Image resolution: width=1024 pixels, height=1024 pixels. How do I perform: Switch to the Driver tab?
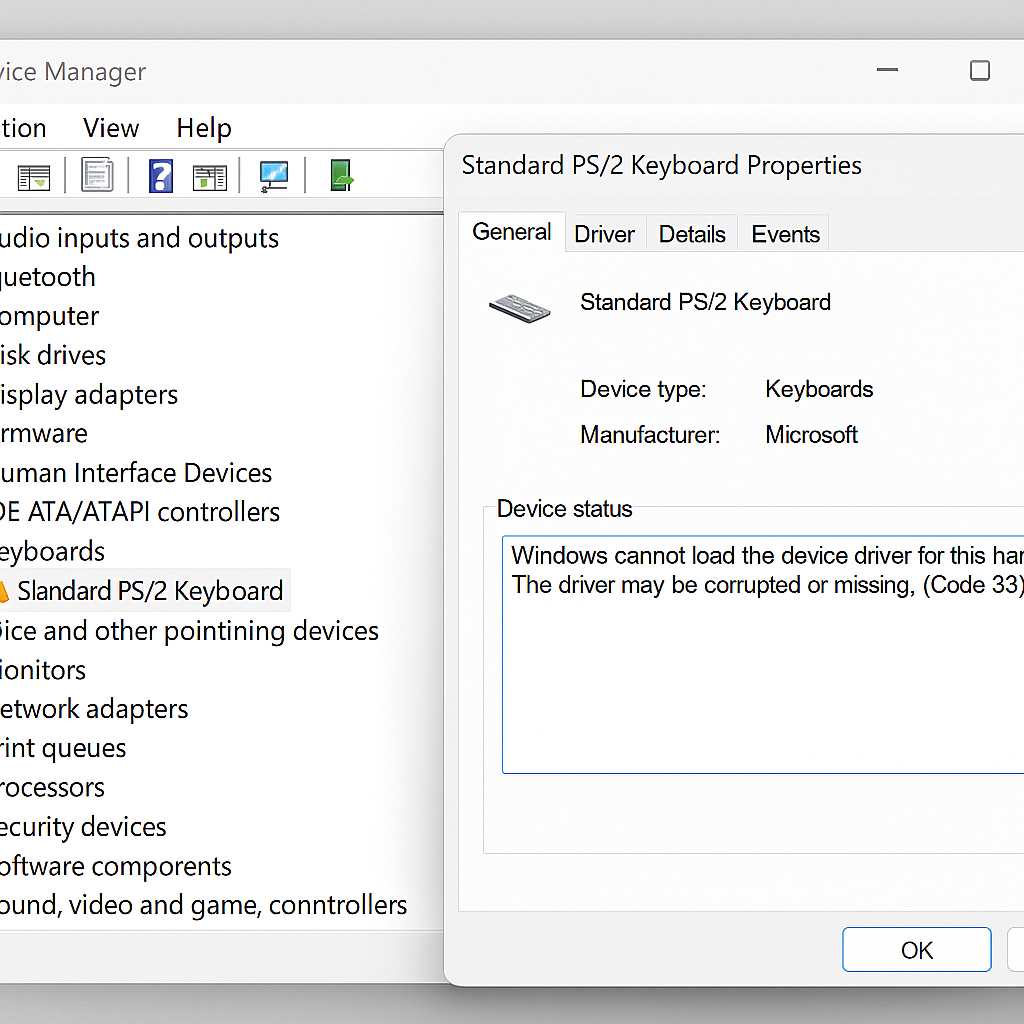click(605, 234)
